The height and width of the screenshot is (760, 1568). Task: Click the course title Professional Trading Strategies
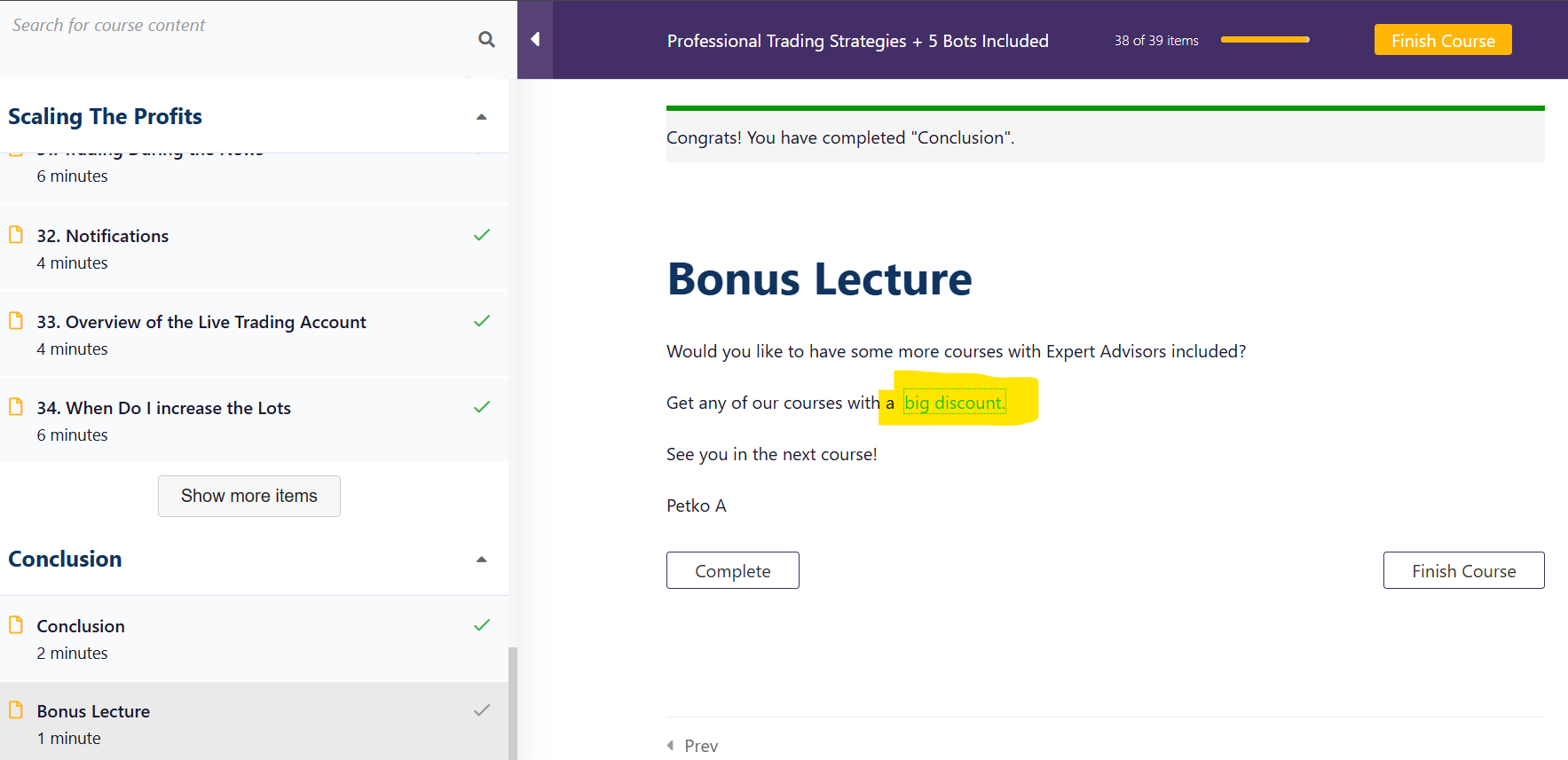click(858, 41)
